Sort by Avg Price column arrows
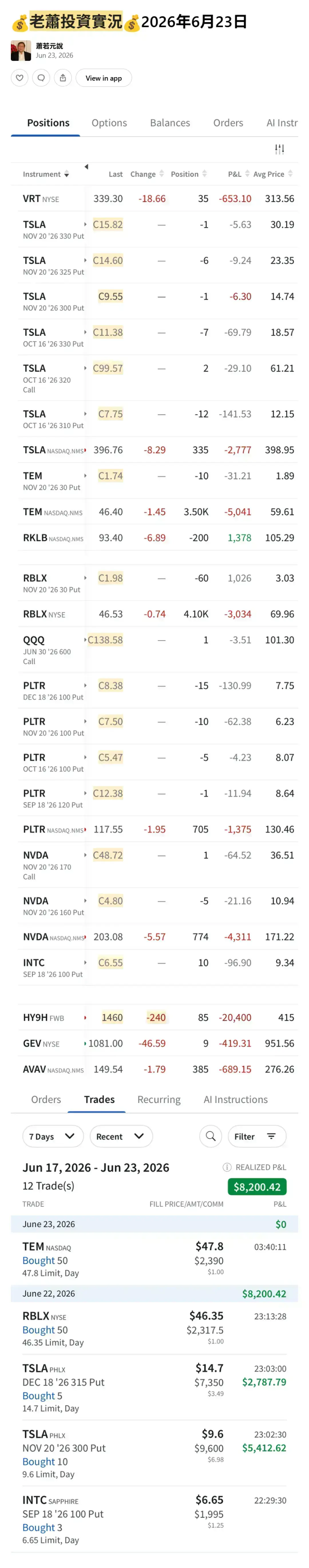Image resolution: width=309 pixels, height=1568 pixels. [290, 173]
